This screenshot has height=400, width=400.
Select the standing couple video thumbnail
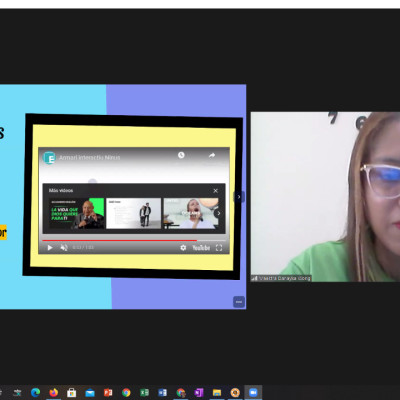(133, 213)
